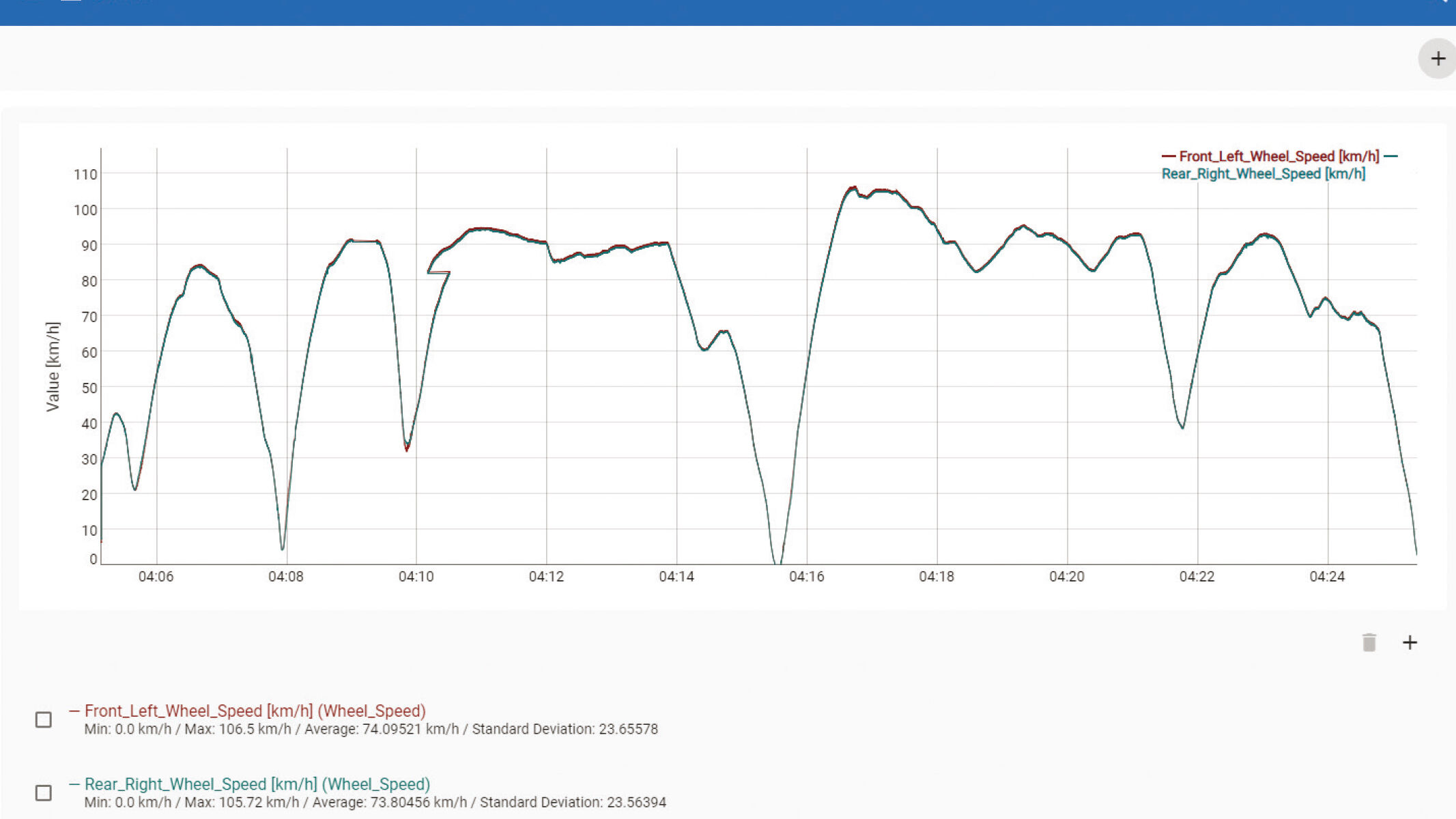Open the Front_Left_Wheel_Speed (Wheel_Speed) series label

(255, 711)
